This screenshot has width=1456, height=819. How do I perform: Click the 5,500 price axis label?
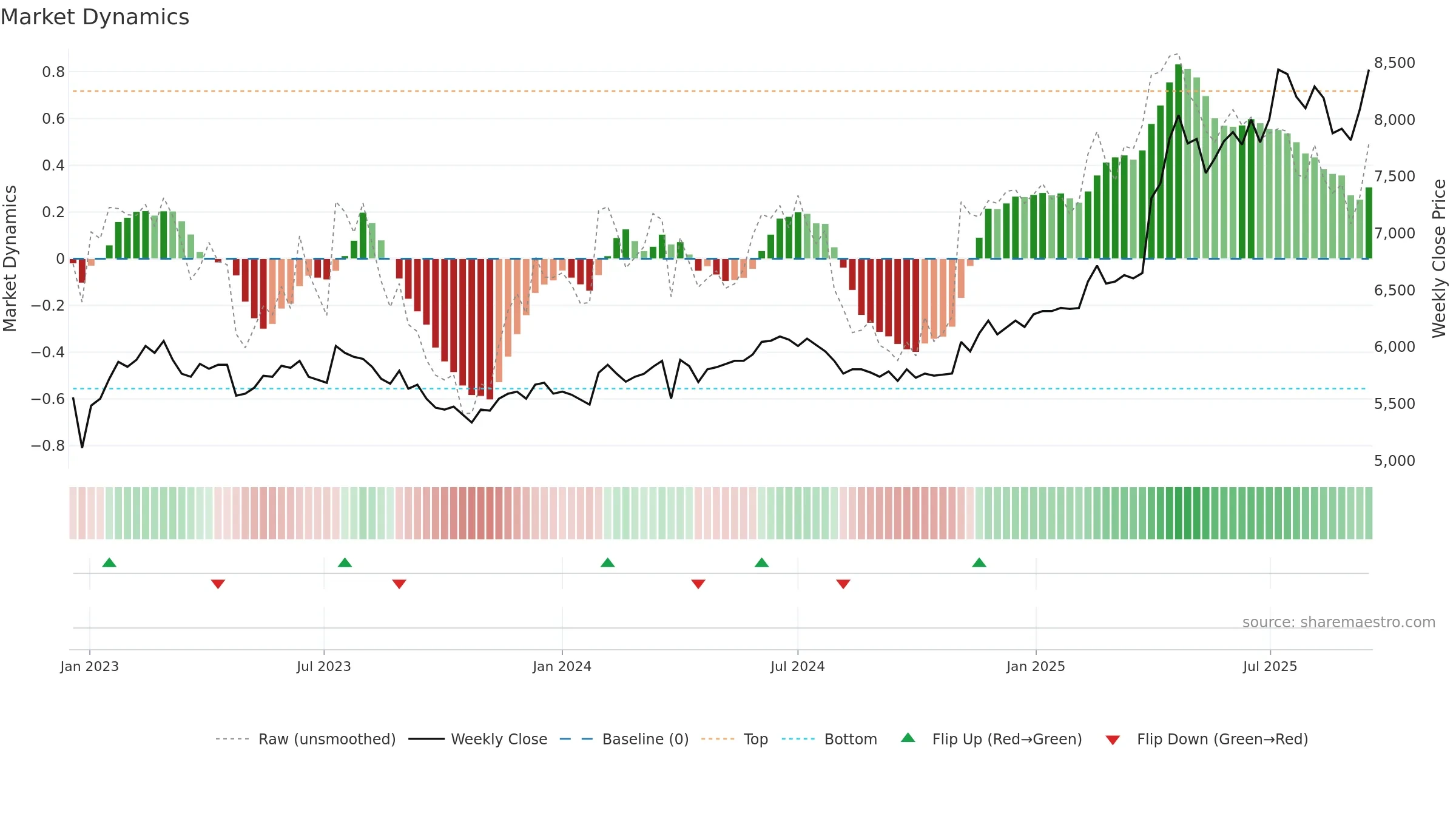coord(1394,404)
